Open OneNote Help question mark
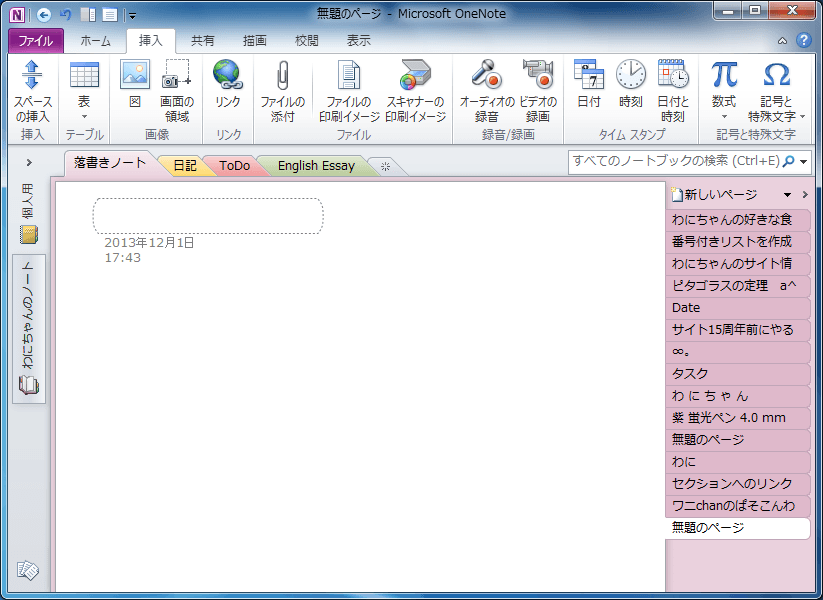The image size is (823, 600). (804, 40)
